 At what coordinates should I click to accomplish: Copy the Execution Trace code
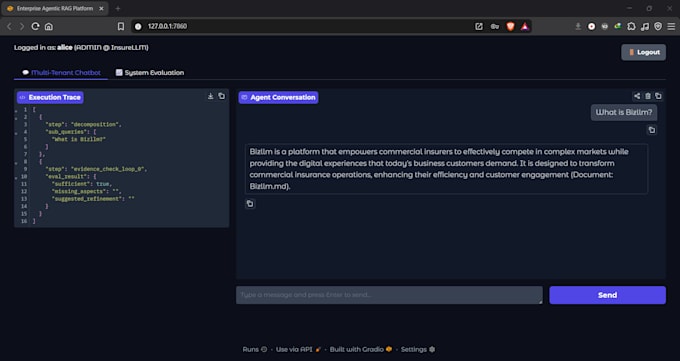click(222, 96)
